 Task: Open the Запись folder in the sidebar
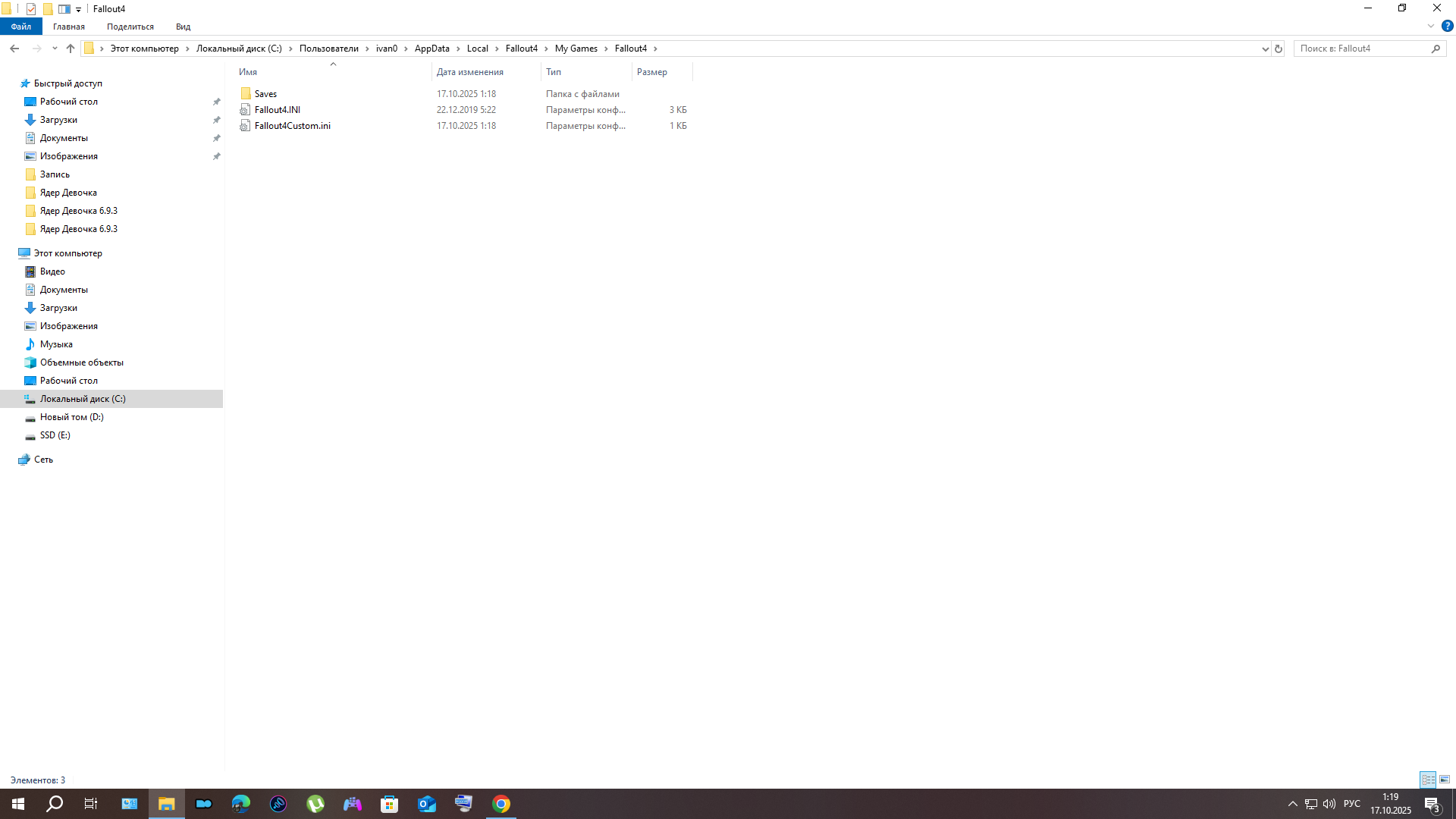point(55,174)
